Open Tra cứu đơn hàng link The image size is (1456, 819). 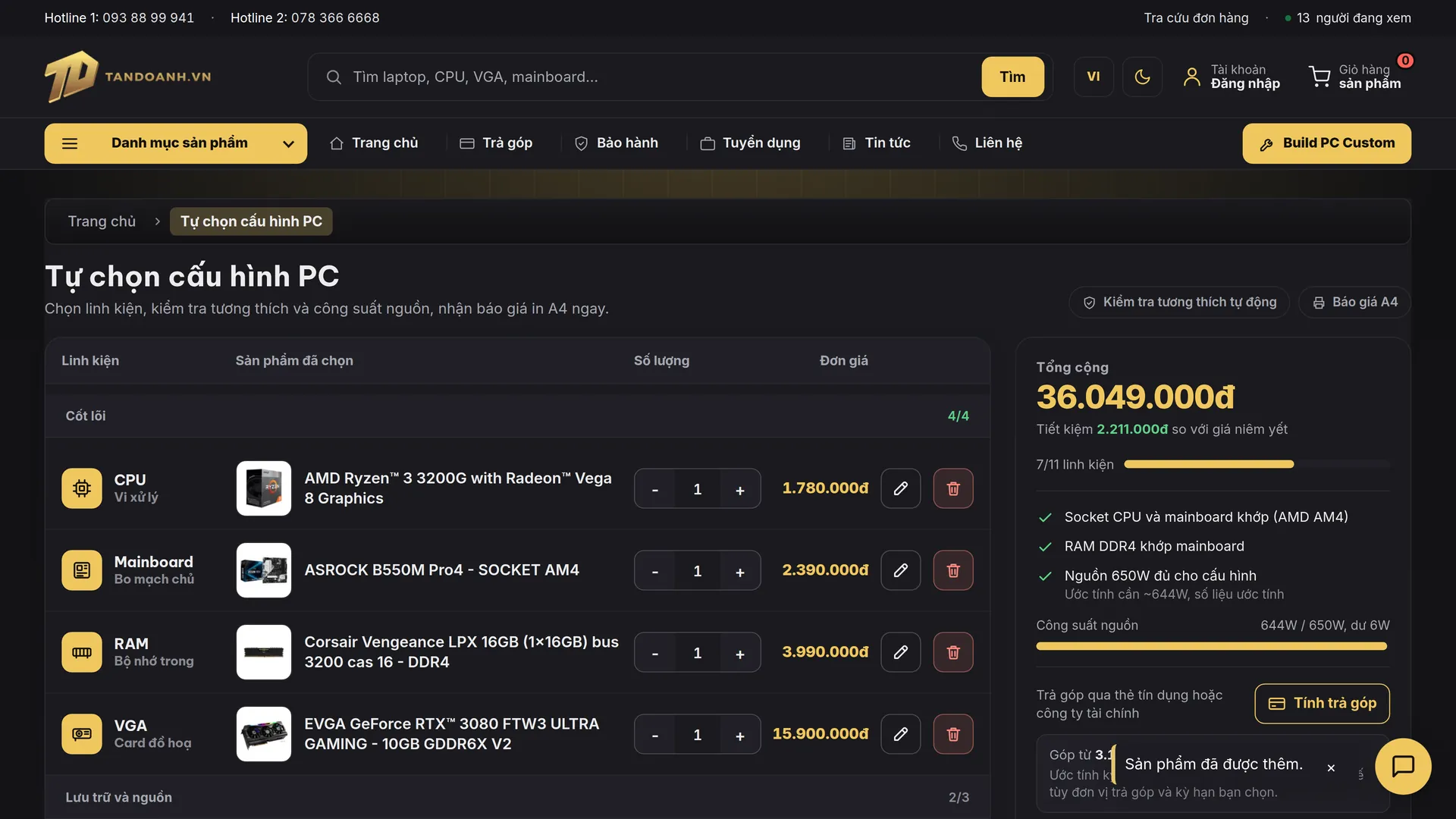click(1196, 17)
